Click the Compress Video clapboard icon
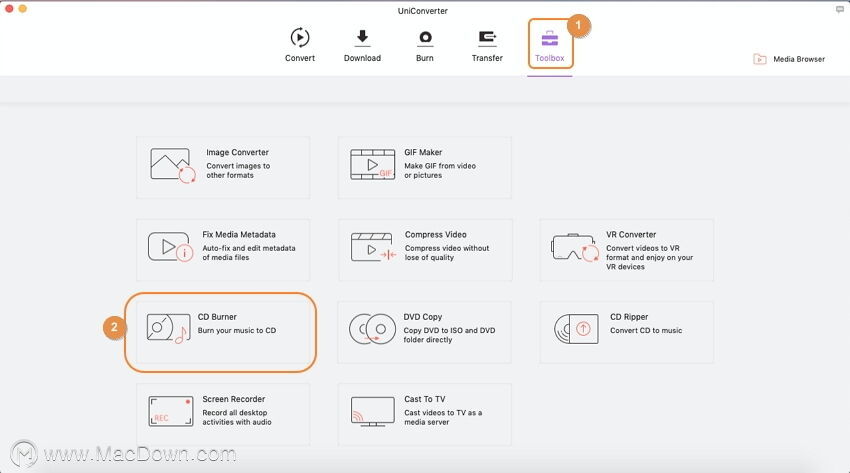 point(374,247)
